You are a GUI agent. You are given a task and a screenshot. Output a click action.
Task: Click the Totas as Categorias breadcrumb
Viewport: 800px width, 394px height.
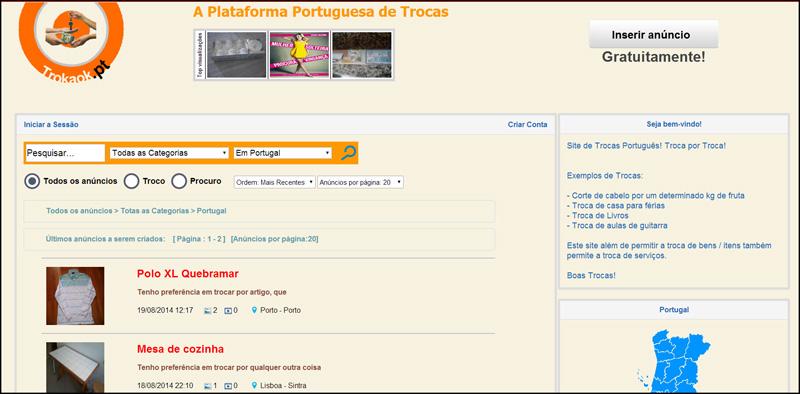click(x=155, y=211)
